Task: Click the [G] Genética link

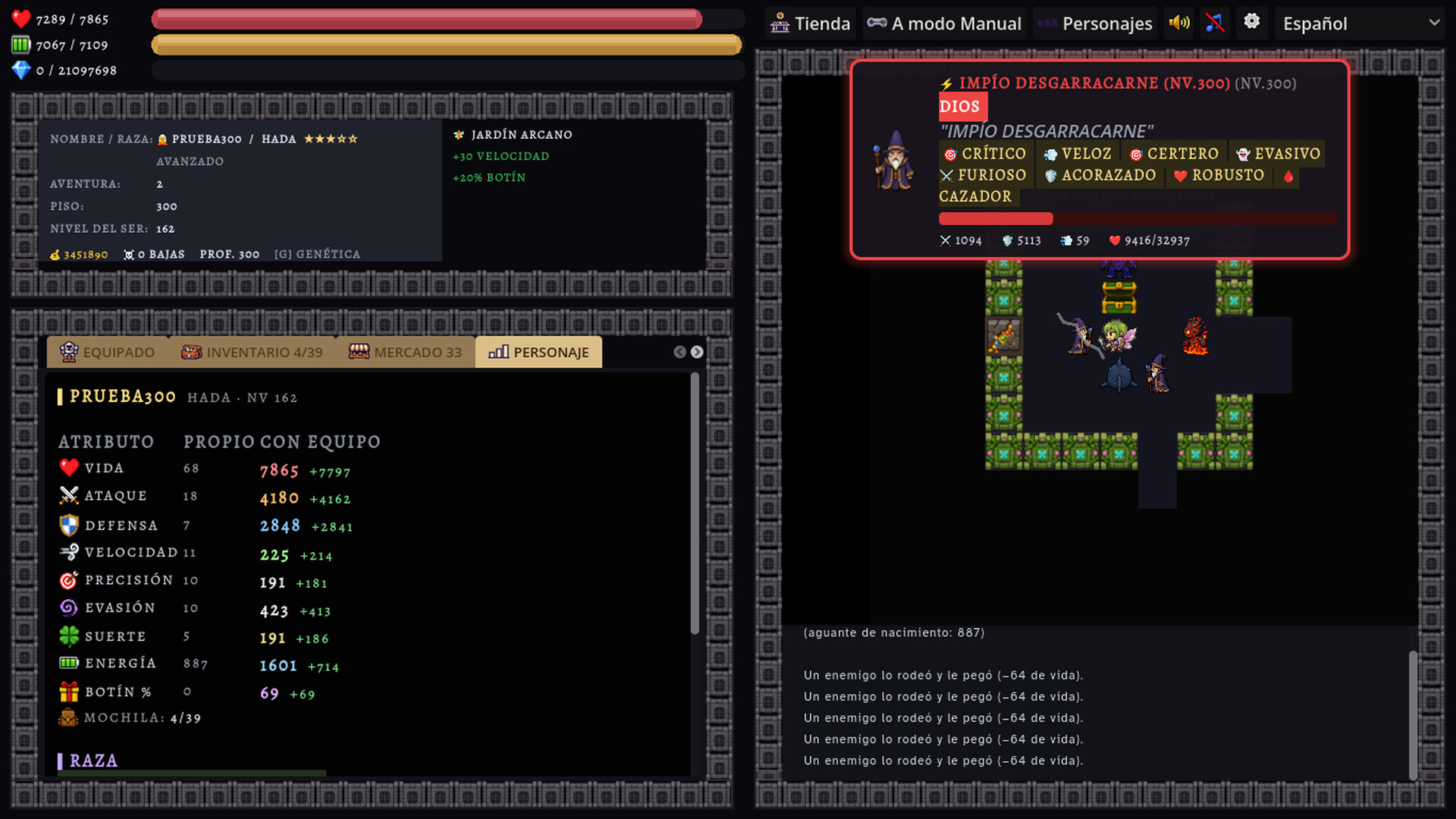Action: coord(317,254)
